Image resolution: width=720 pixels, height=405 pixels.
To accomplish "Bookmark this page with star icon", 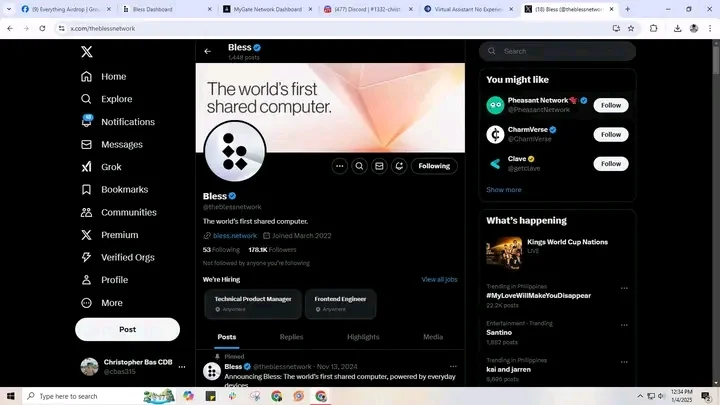I will [x=631, y=28].
